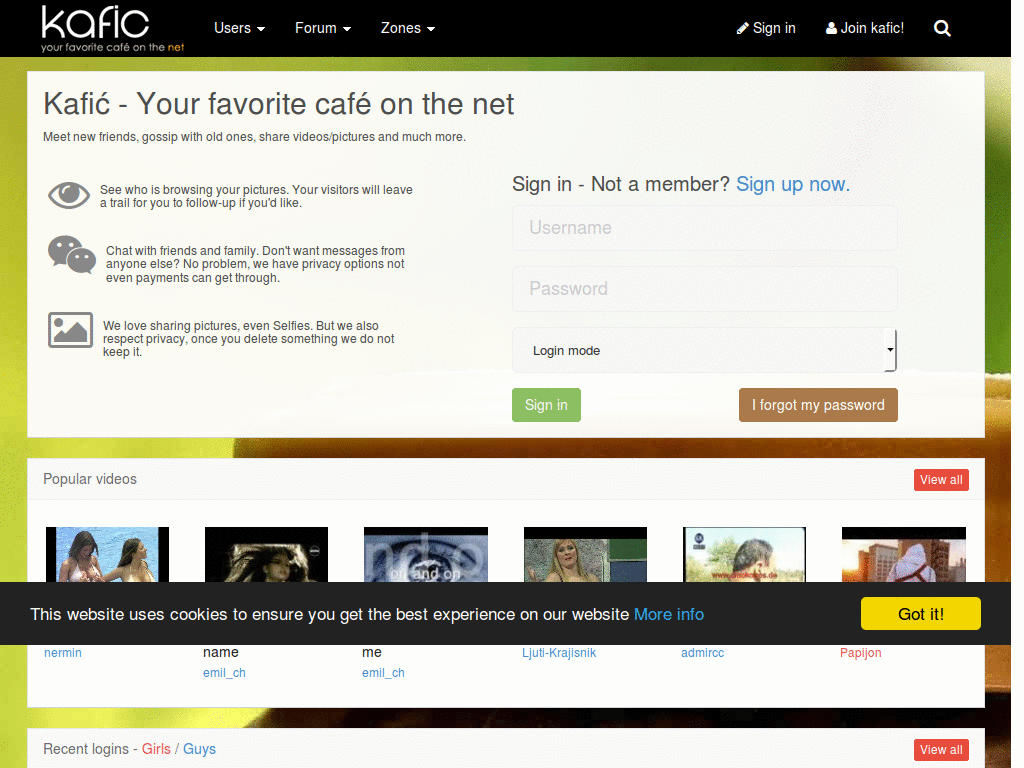Click the picture icon beside Selfies text
Image resolution: width=1024 pixels, height=768 pixels.
(70, 330)
